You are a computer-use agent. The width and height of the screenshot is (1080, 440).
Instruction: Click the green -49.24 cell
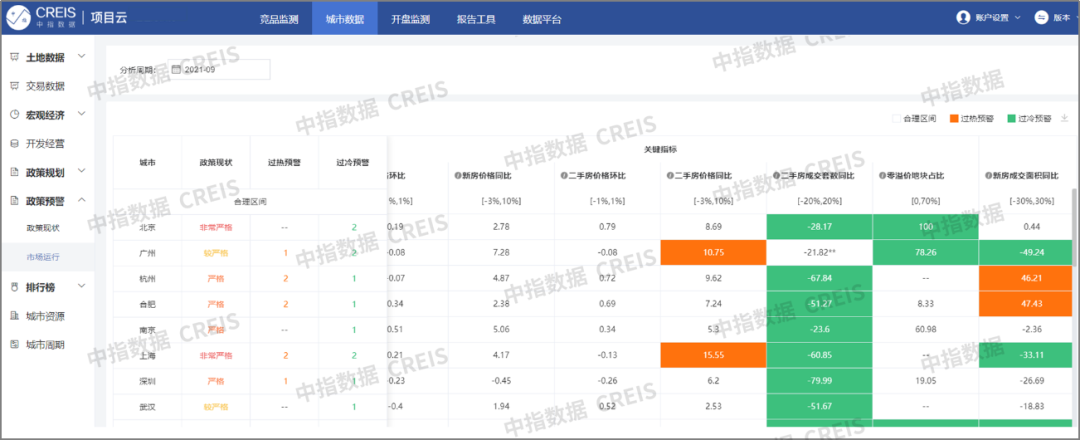pyautogui.click(x=1026, y=253)
